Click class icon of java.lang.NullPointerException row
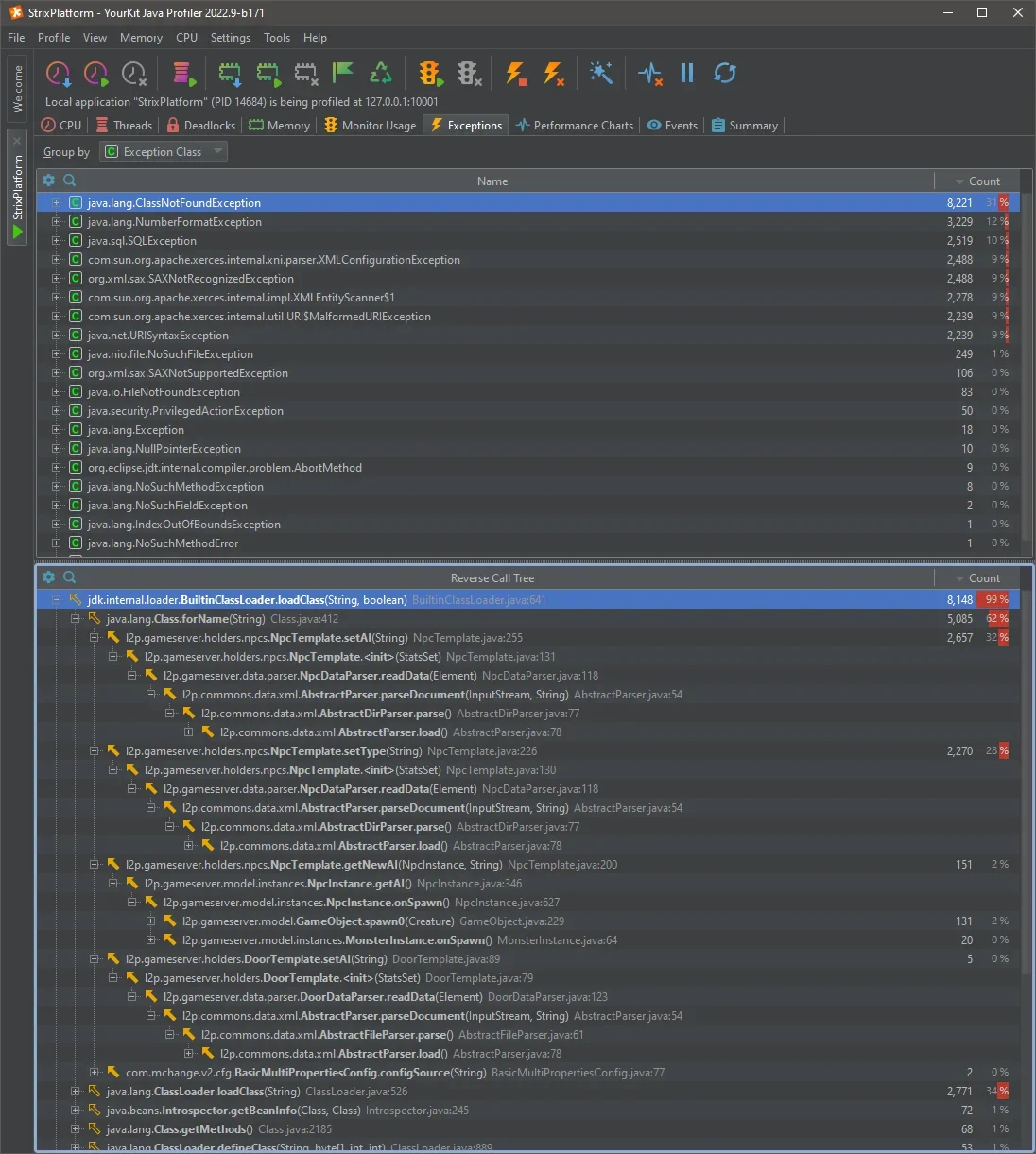This screenshot has height=1154, width=1036. point(76,449)
